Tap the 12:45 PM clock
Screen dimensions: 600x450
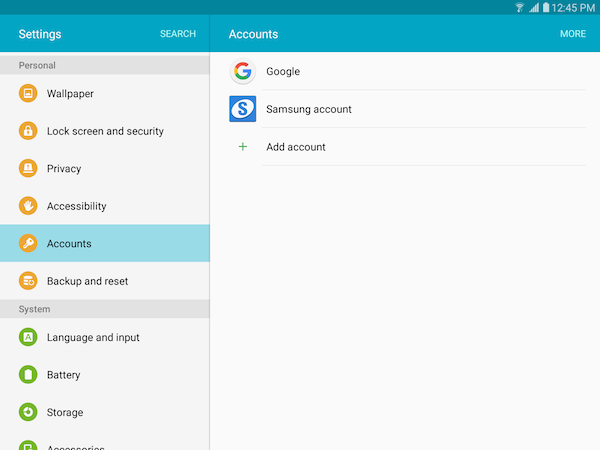coord(573,7)
